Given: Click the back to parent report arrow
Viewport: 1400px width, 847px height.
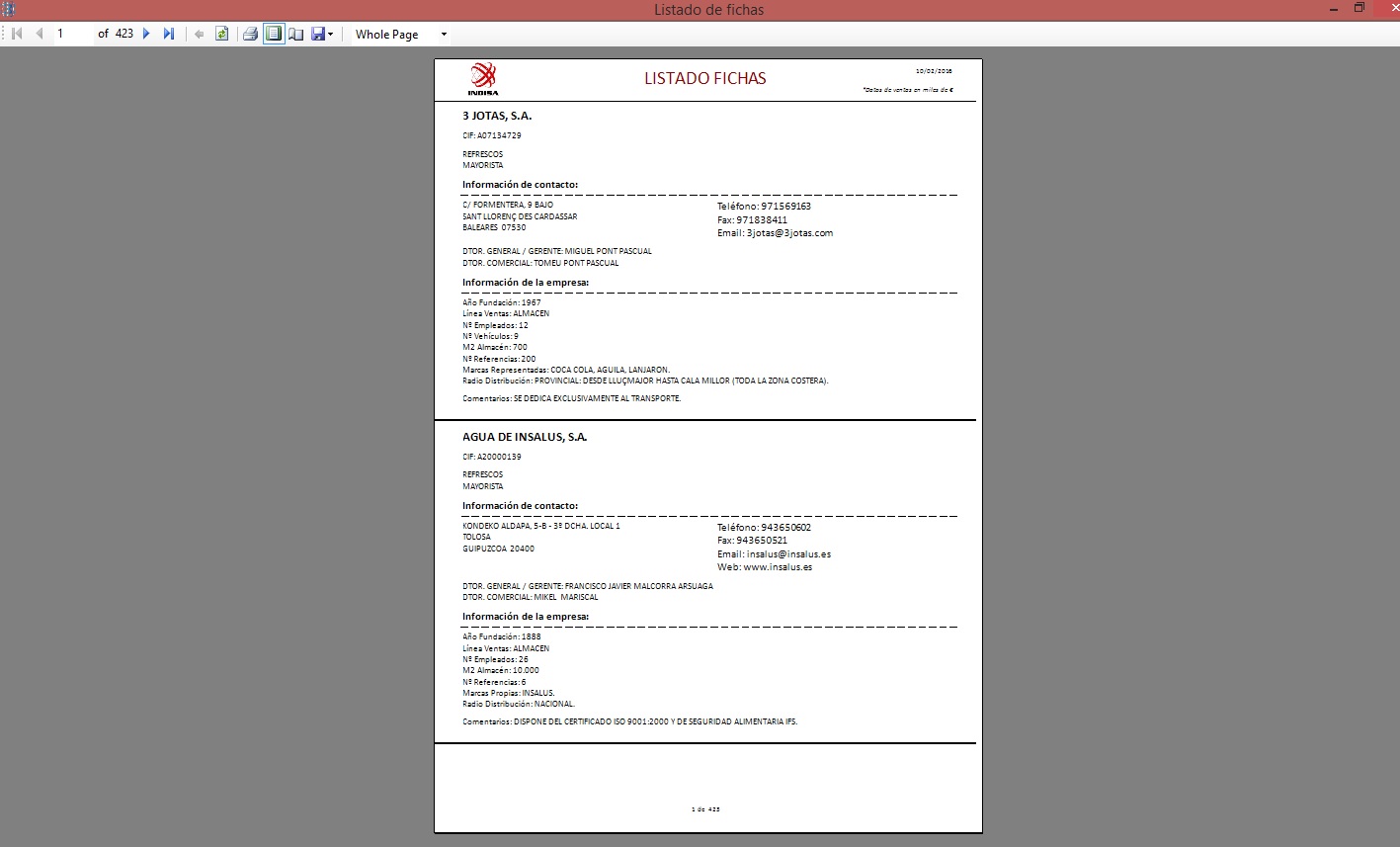Looking at the screenshot, I should tap(199, 34).
